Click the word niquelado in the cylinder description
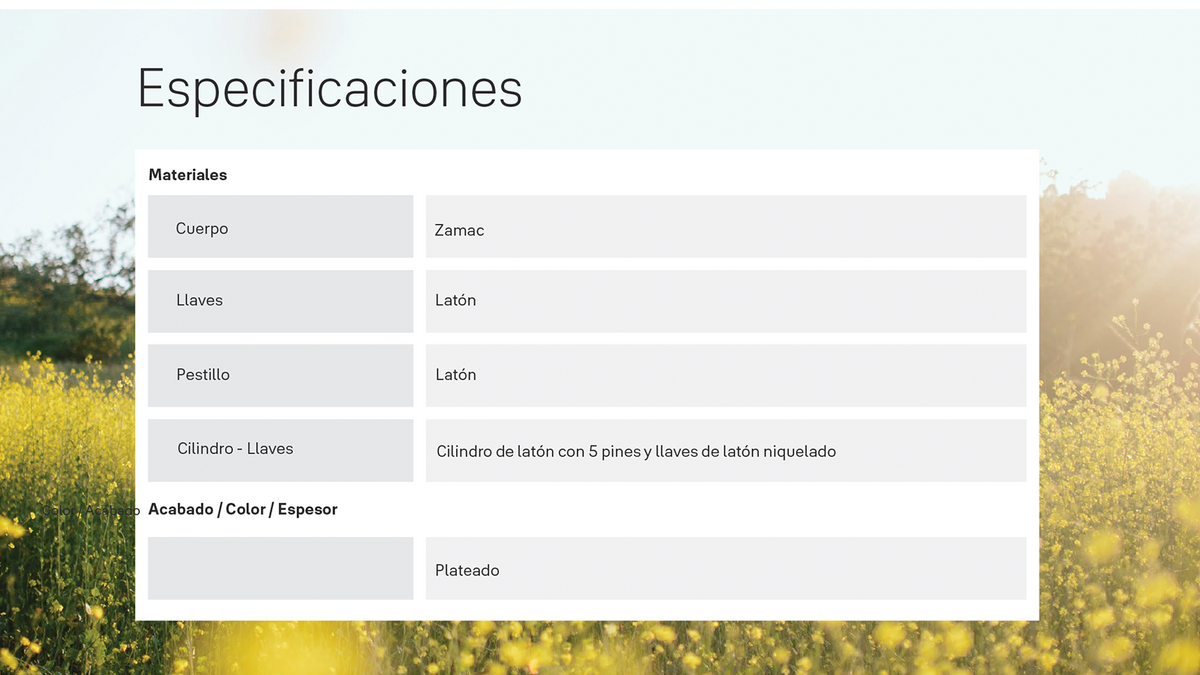 click(800, 451)
